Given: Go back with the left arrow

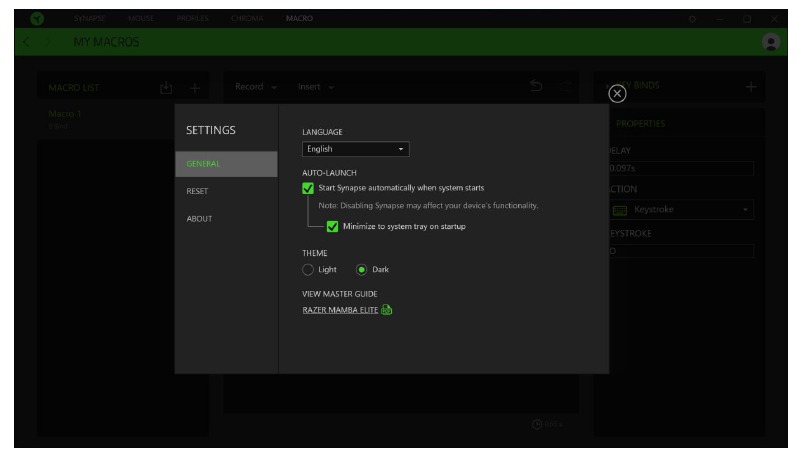Looking at the screenshot, I should point(26,42).
